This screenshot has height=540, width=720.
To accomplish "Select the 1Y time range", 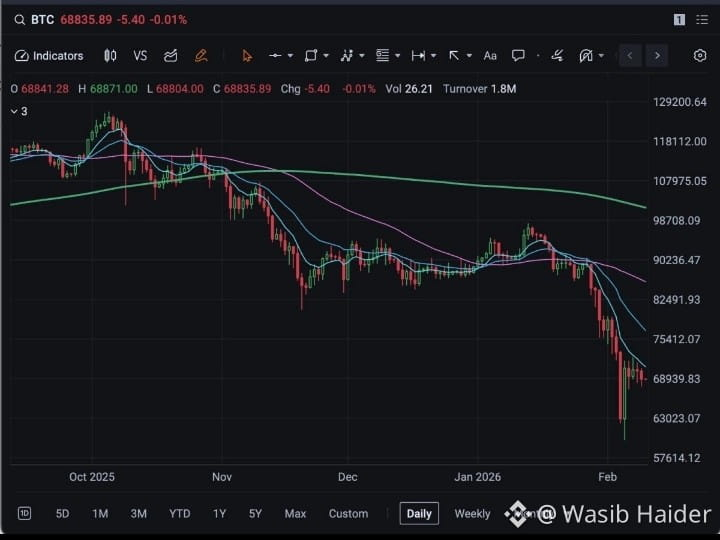I will pos(219,513).
